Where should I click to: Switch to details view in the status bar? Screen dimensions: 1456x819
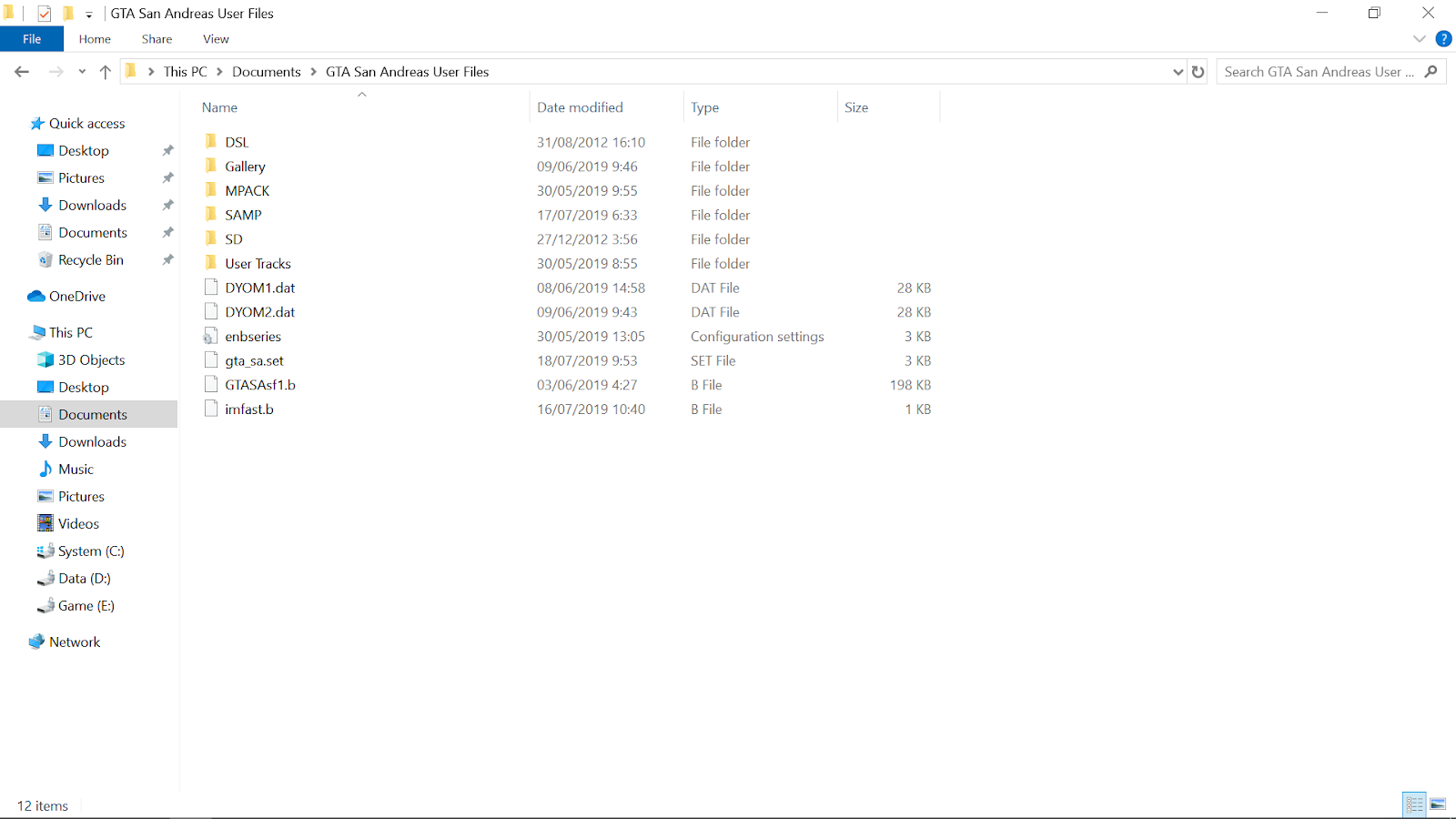click(1414, 804)
